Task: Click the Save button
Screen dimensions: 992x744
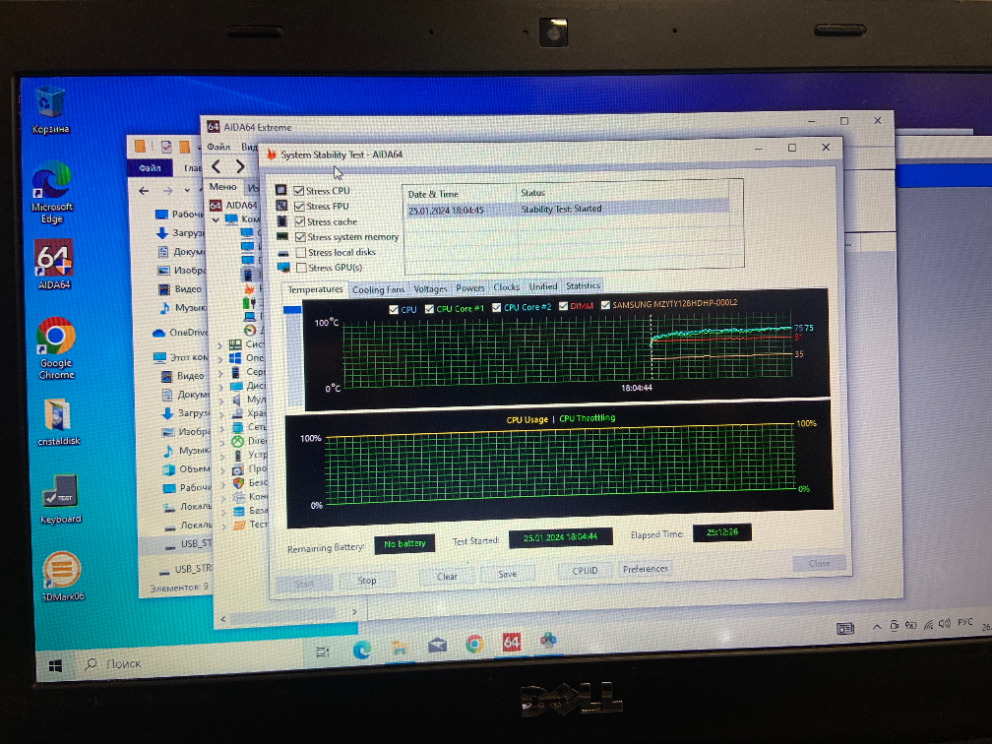Action: pos(507,574)
